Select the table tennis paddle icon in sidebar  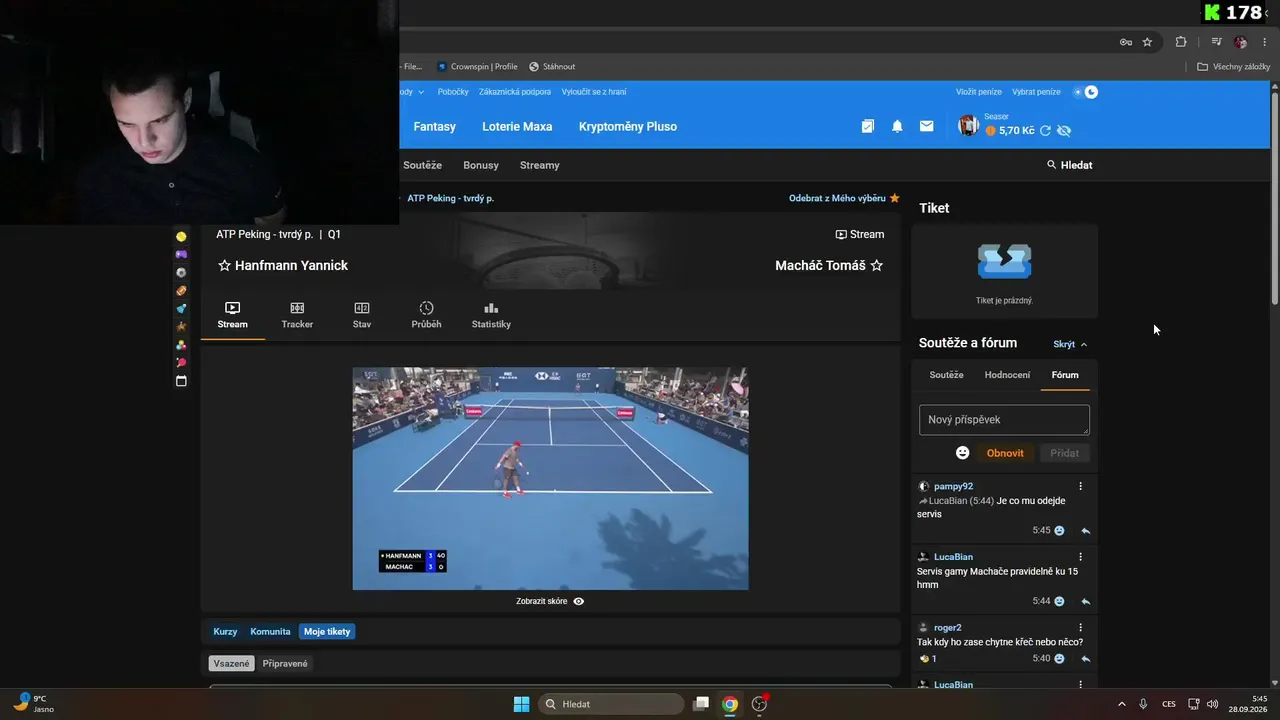click(181, 363)
